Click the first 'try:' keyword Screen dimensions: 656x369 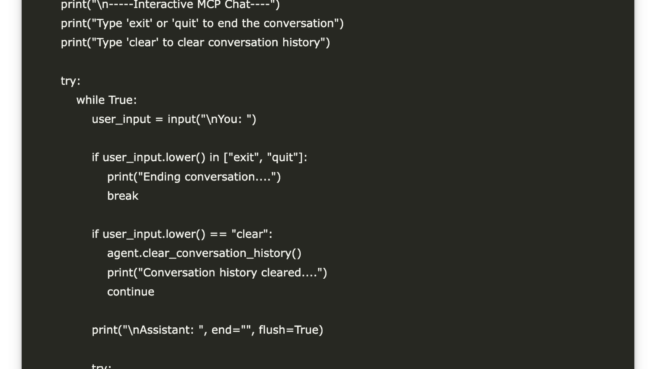coord(70,81)
